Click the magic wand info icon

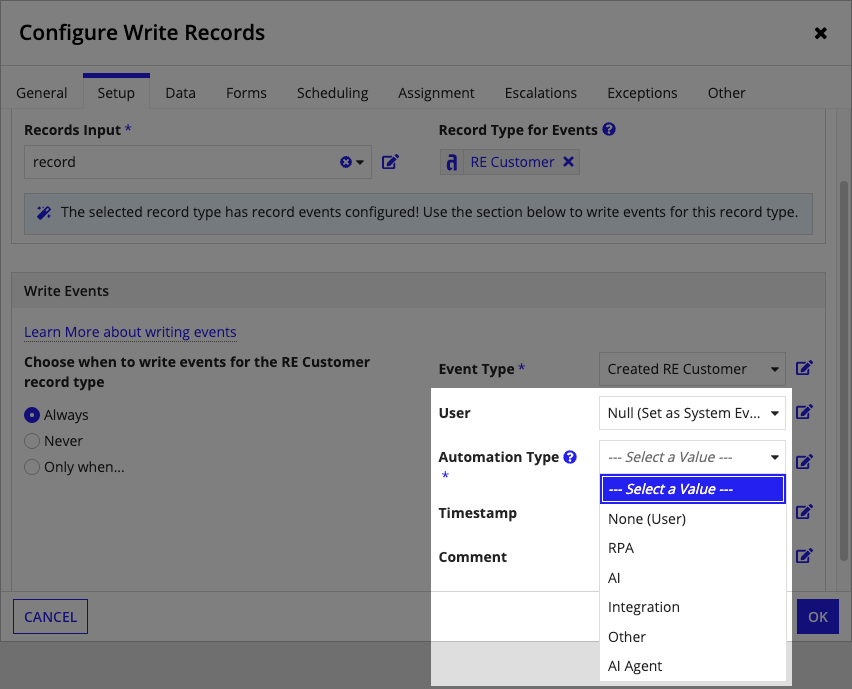pyautogui.click(x=44, y=212)
